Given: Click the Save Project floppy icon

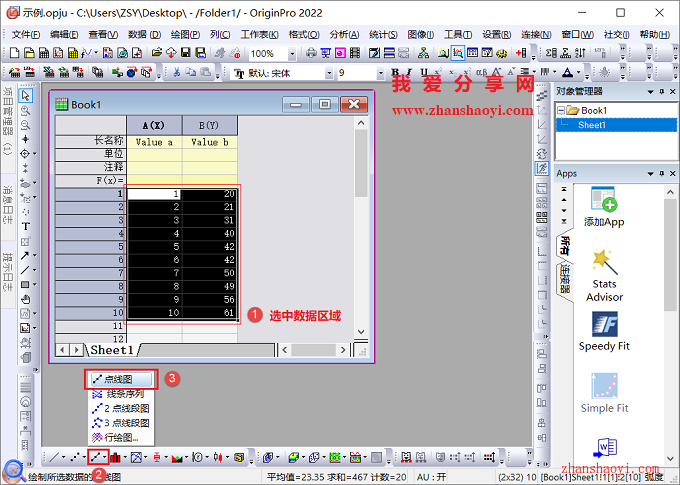Looking at the screenshot, I should tap(186, 53).
